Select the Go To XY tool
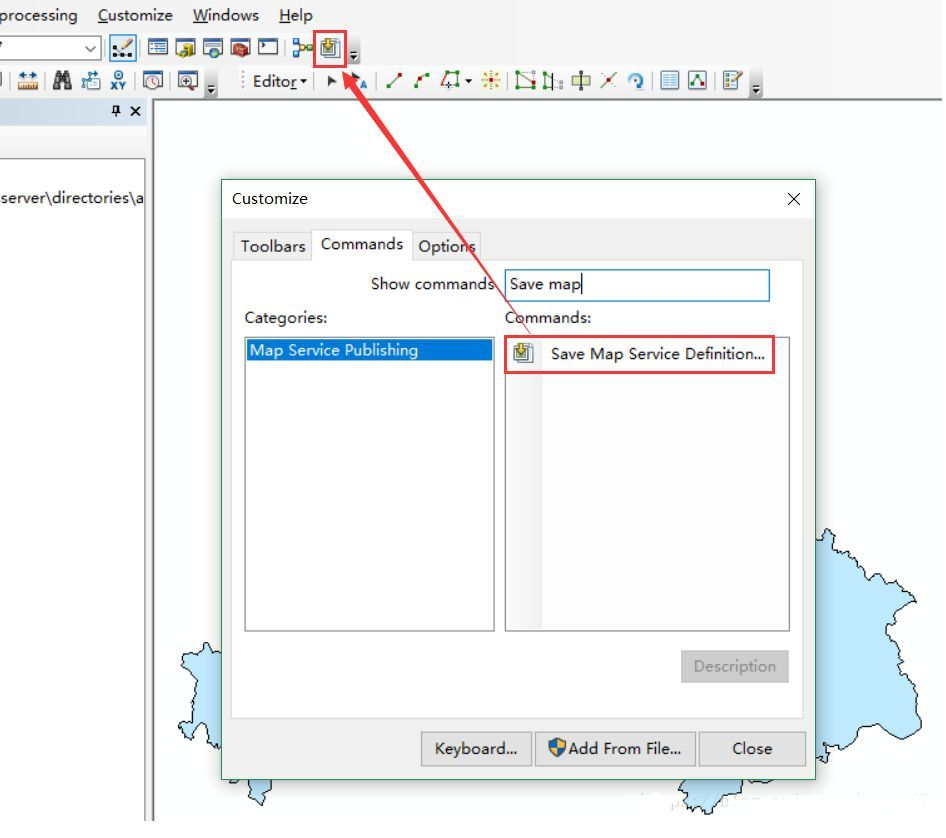This screenshot has height=838, width=946. coord(117,80)
